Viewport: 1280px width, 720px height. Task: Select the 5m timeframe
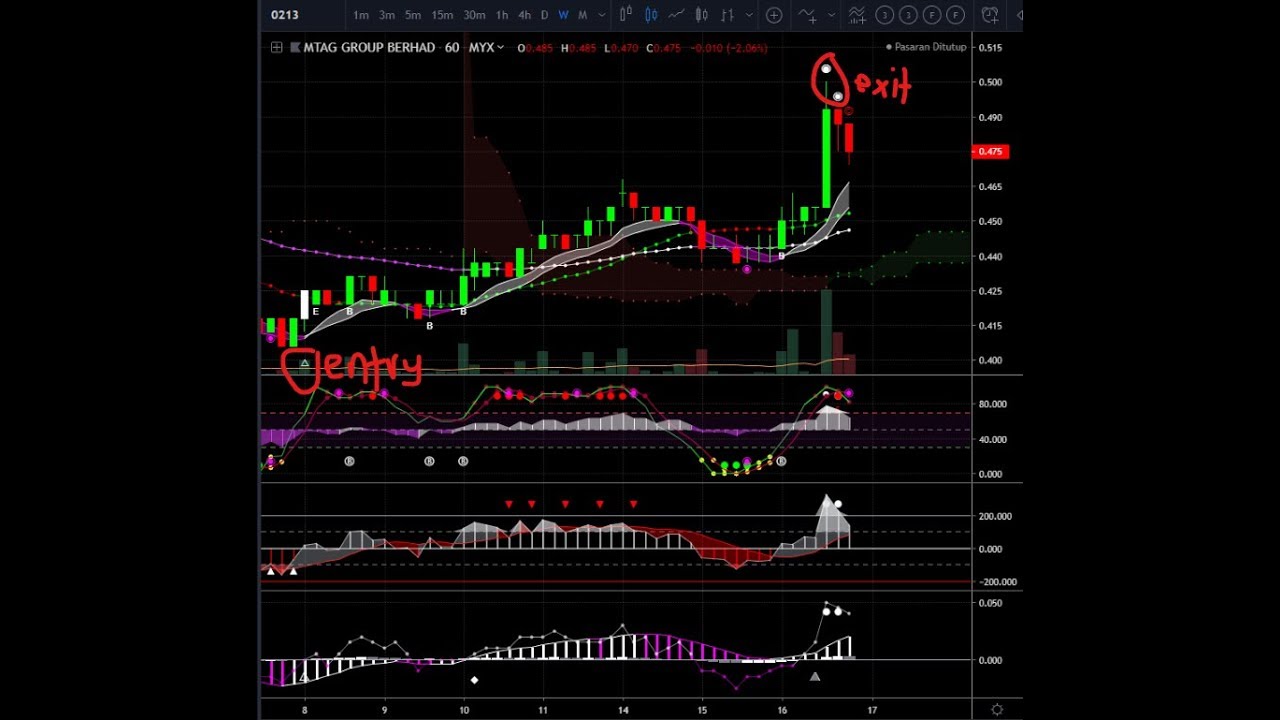tap(413, 15)
